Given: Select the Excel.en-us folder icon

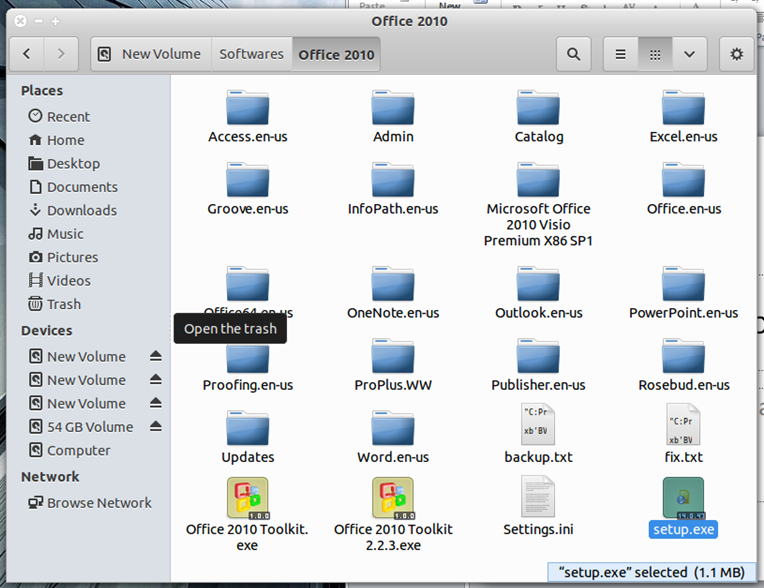Looking at the screenshot, I should point(683,108).
